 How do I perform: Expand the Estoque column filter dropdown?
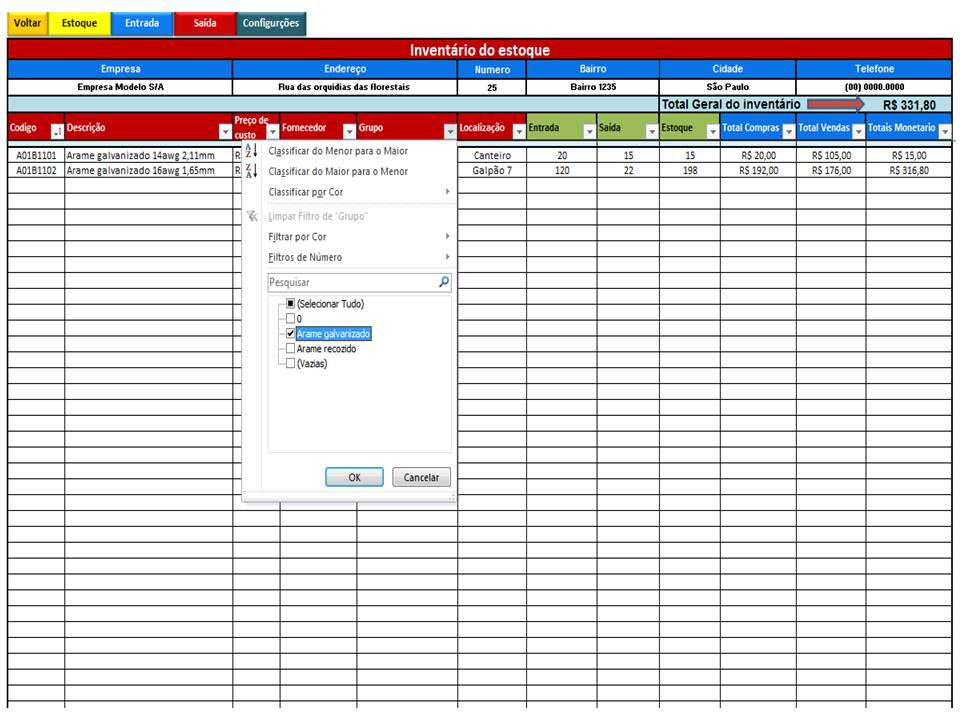(712, 132)
